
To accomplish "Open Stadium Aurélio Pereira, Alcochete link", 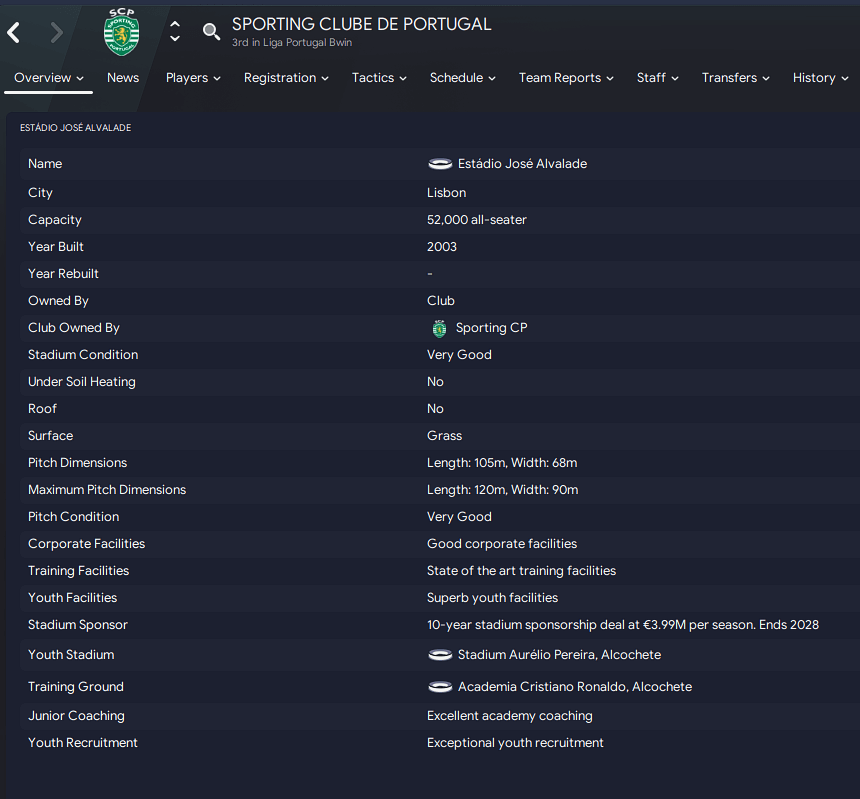I will pyautogui.click(x=559, y=655).
